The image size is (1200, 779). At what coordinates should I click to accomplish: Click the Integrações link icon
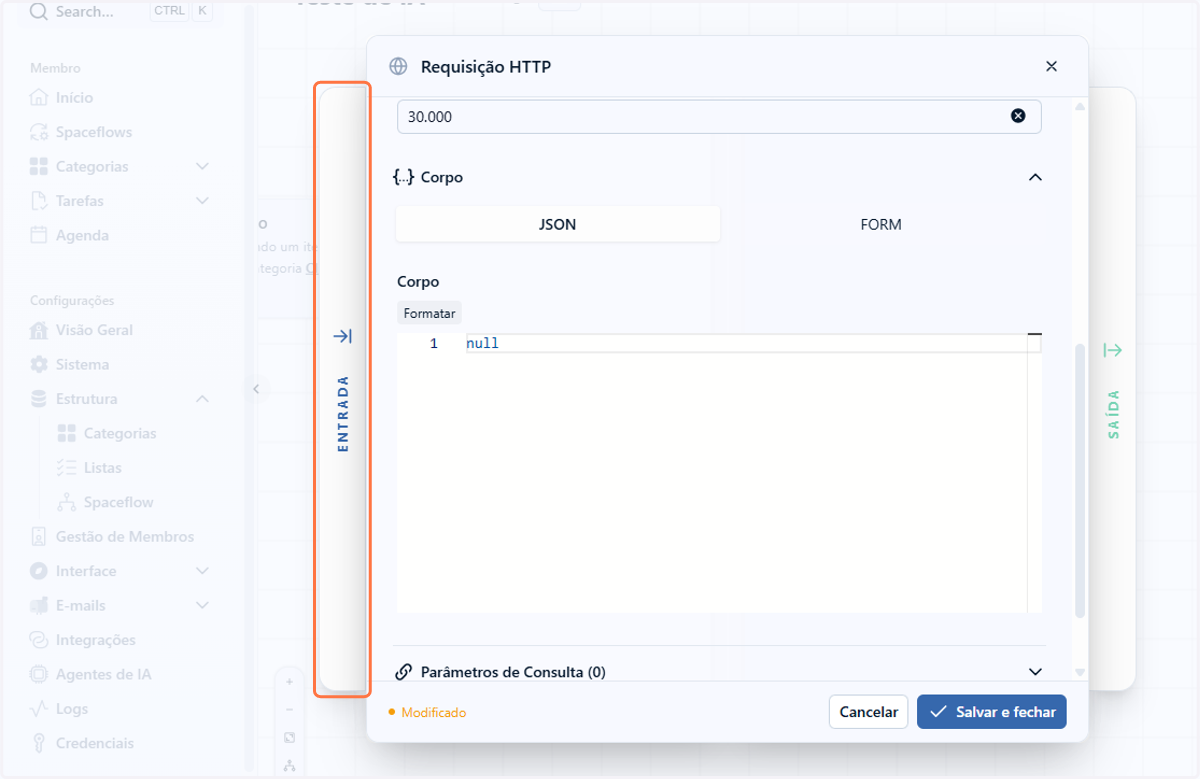pos(39,640)
